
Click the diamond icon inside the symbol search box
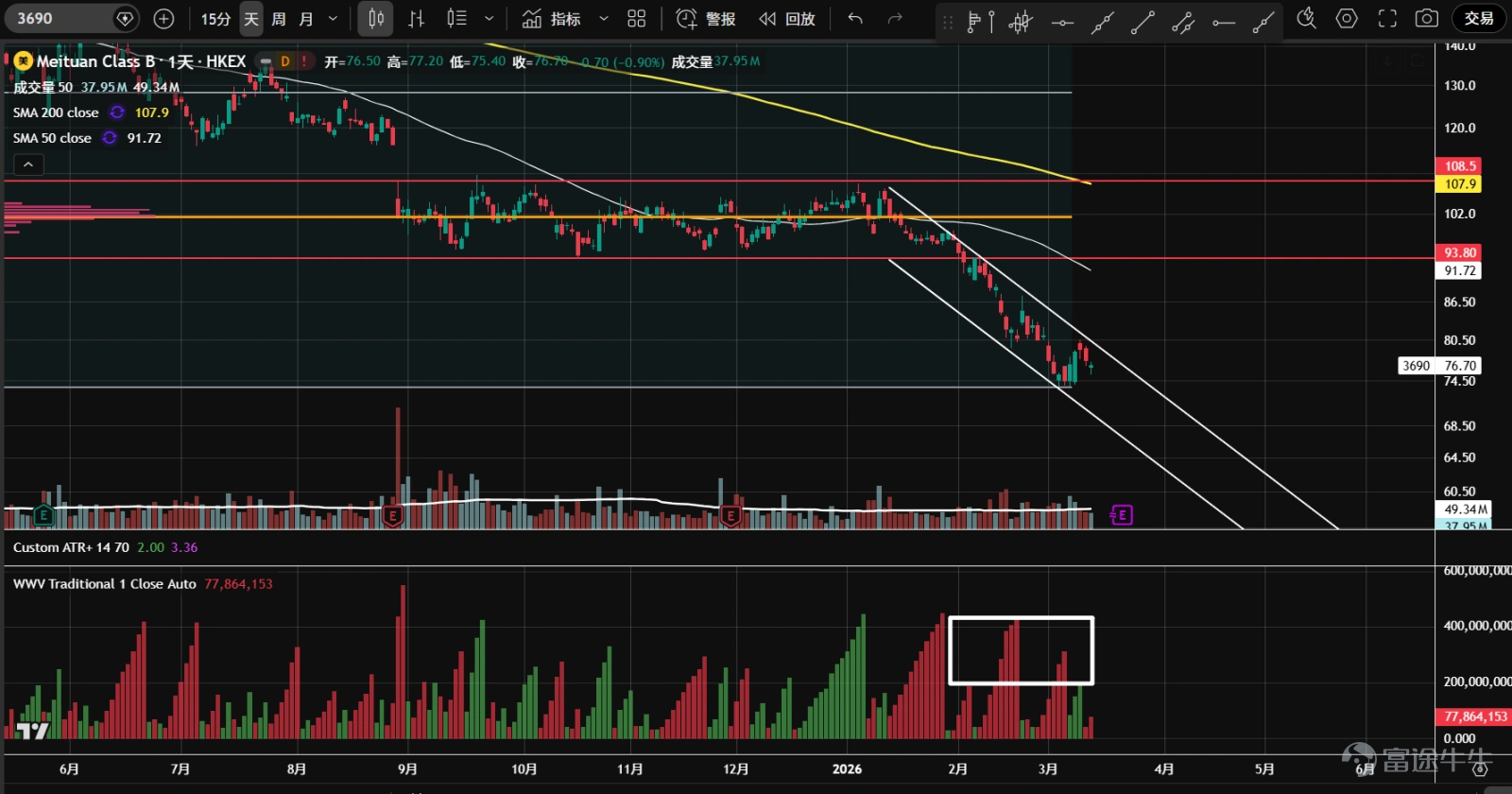pyautogui.click(x=125, y=18)
